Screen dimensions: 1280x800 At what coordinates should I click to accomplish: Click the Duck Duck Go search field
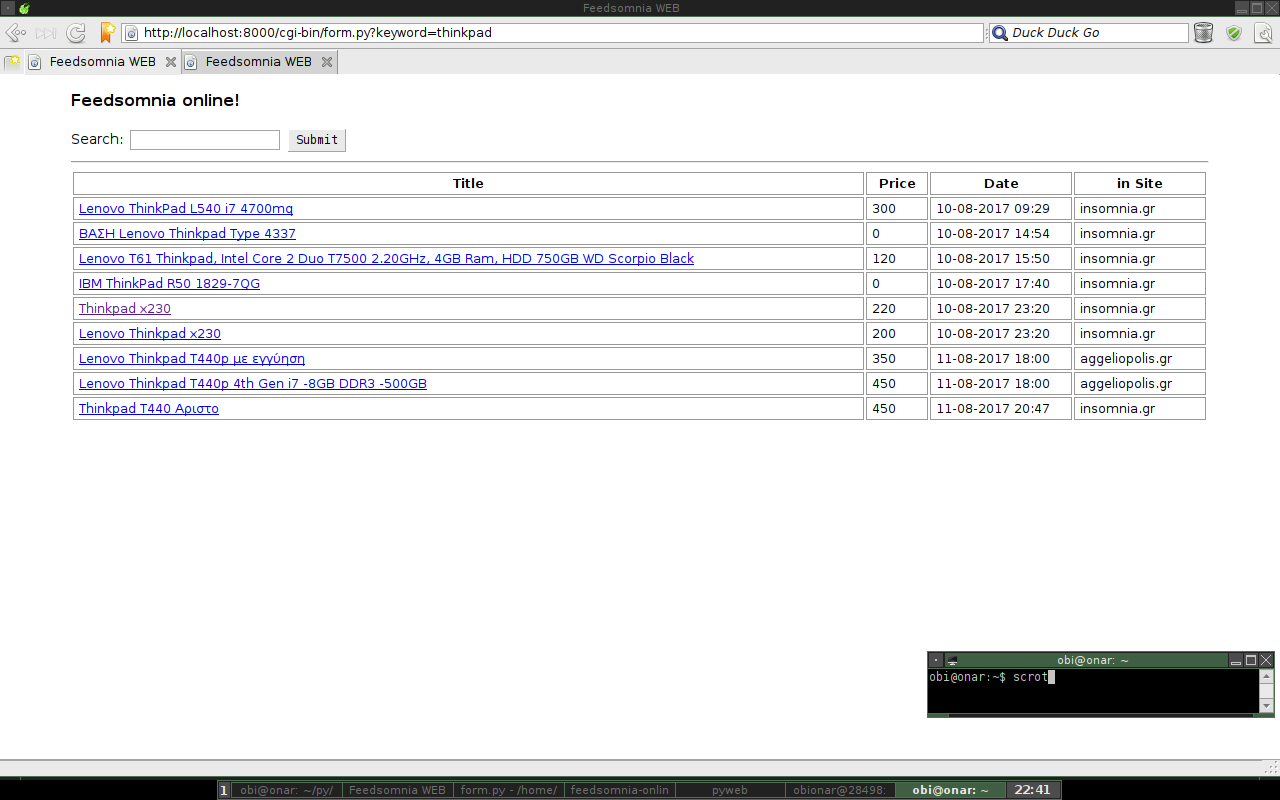[x=1089, y=33]
